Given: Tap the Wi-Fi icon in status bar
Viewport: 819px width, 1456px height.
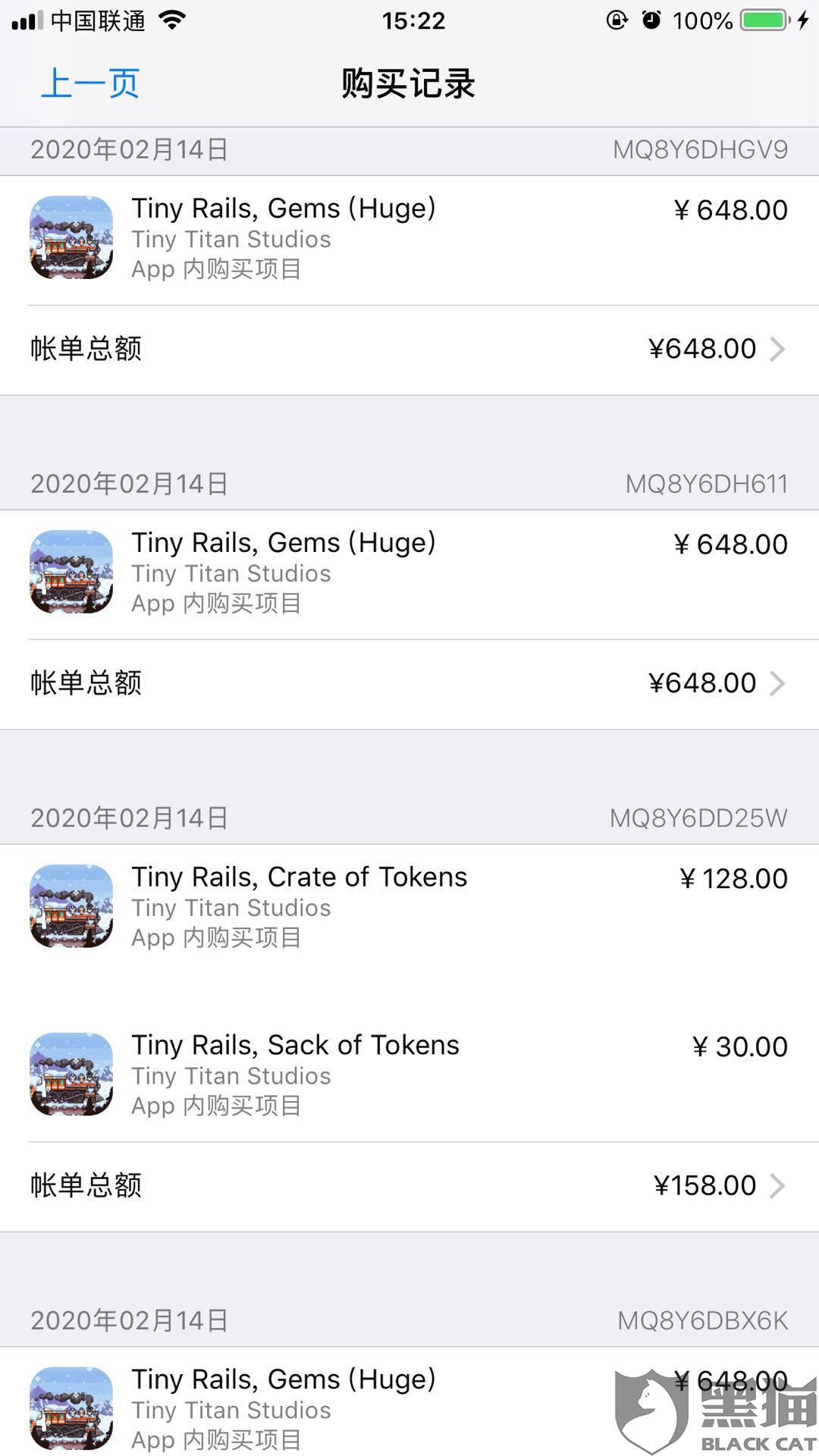Looking at the screenshot, I should click(173, 20).
